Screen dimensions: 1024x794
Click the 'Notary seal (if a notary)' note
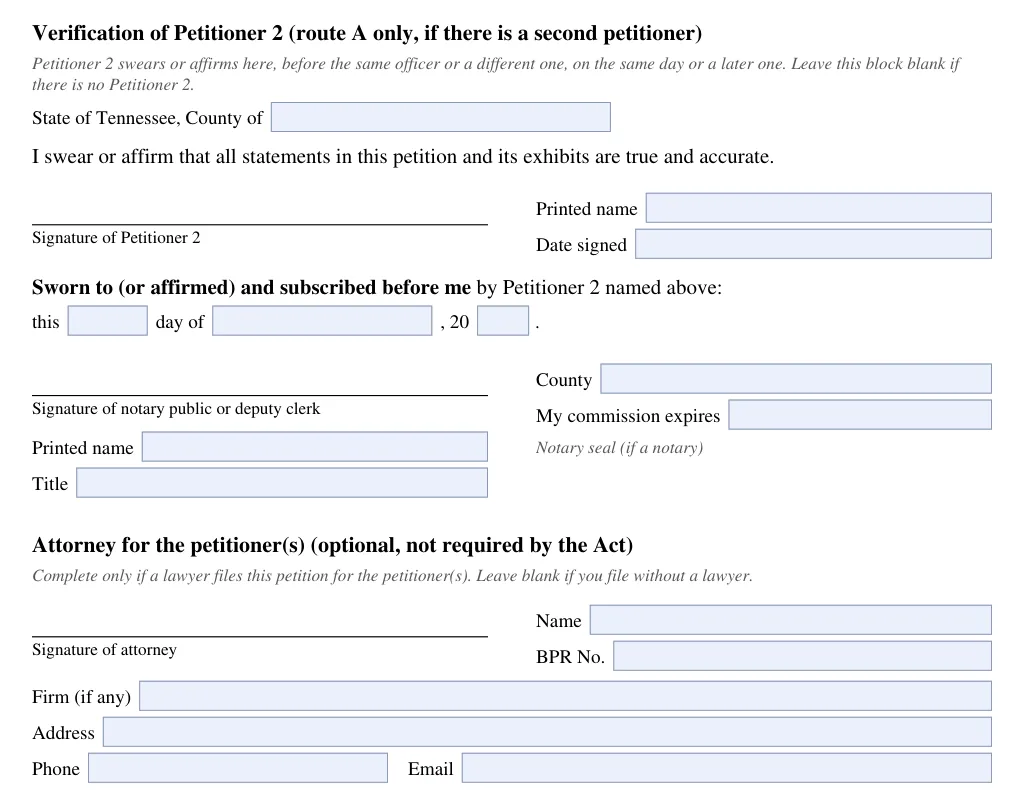(x=619, y=448)
